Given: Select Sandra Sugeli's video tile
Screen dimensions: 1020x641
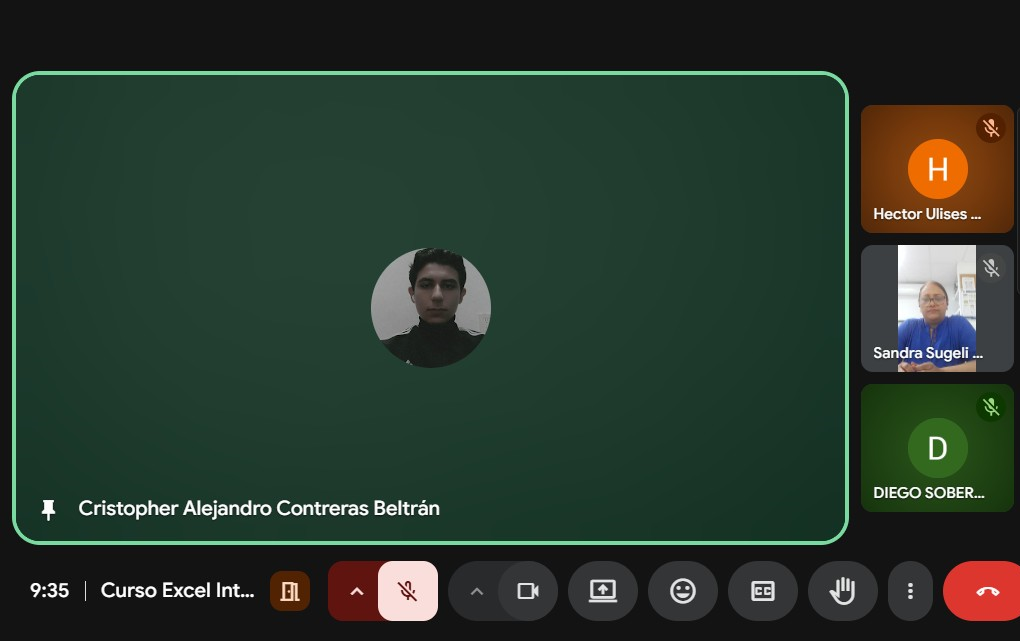Looking at the screenshot, I should coord(937,310).
